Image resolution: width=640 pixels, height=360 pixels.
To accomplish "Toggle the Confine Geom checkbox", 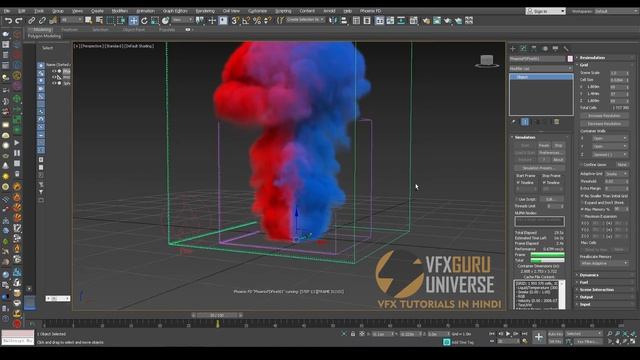I will click(582, 164).
